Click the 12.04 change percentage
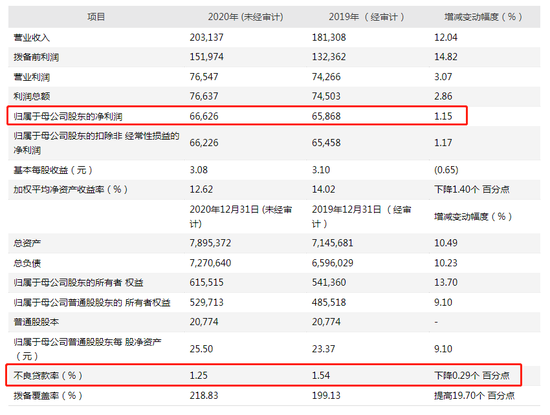 click(446, 37)
